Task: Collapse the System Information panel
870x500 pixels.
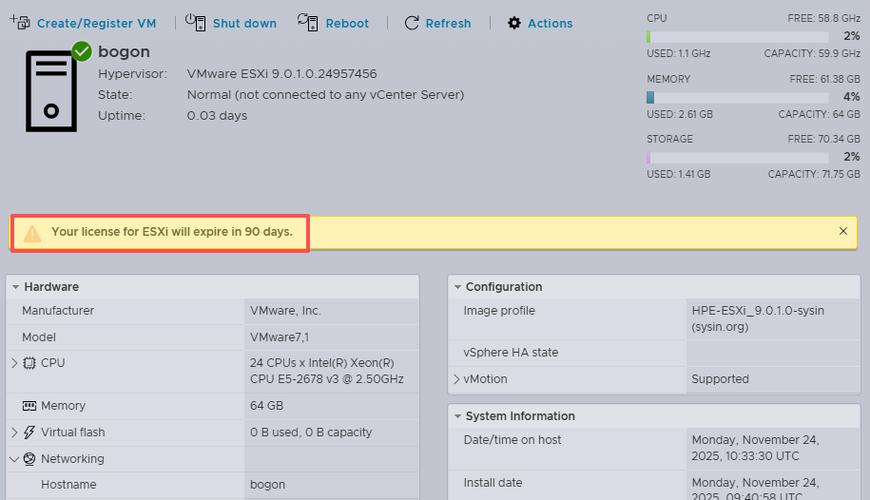Action: tap(458, 416)
